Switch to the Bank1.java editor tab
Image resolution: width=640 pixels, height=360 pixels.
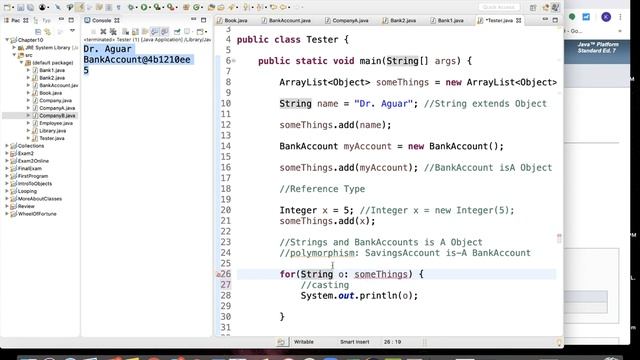(x=447, y=20)
